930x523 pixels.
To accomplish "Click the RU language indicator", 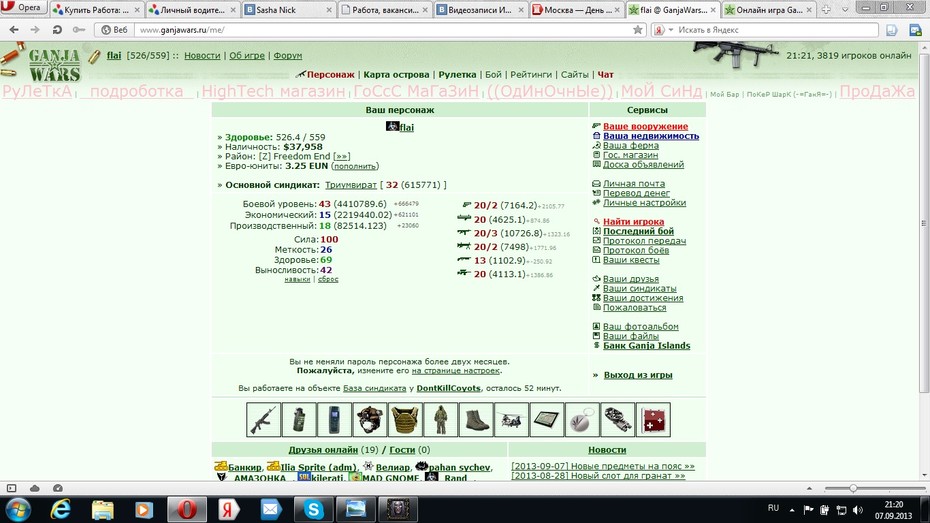I will coord(773,508).
